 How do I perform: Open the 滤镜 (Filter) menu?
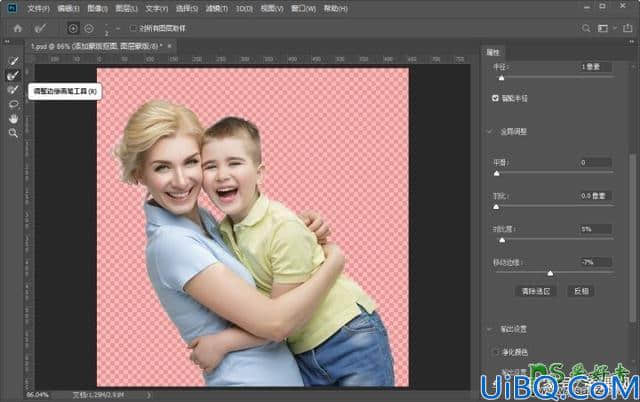(x=216, y=8)
